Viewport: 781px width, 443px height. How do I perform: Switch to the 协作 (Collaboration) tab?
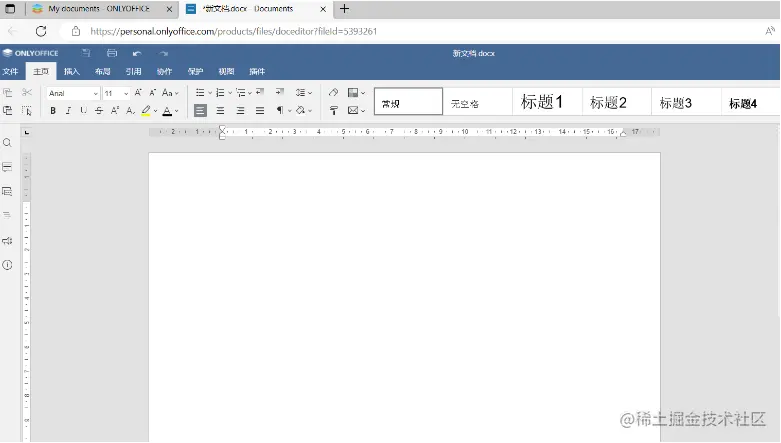click(x=164, y=71)
